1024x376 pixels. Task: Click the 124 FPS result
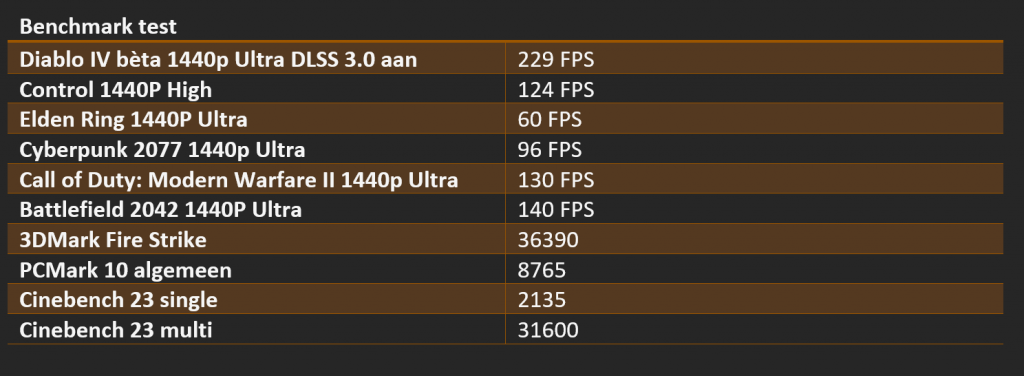point(556,89)
